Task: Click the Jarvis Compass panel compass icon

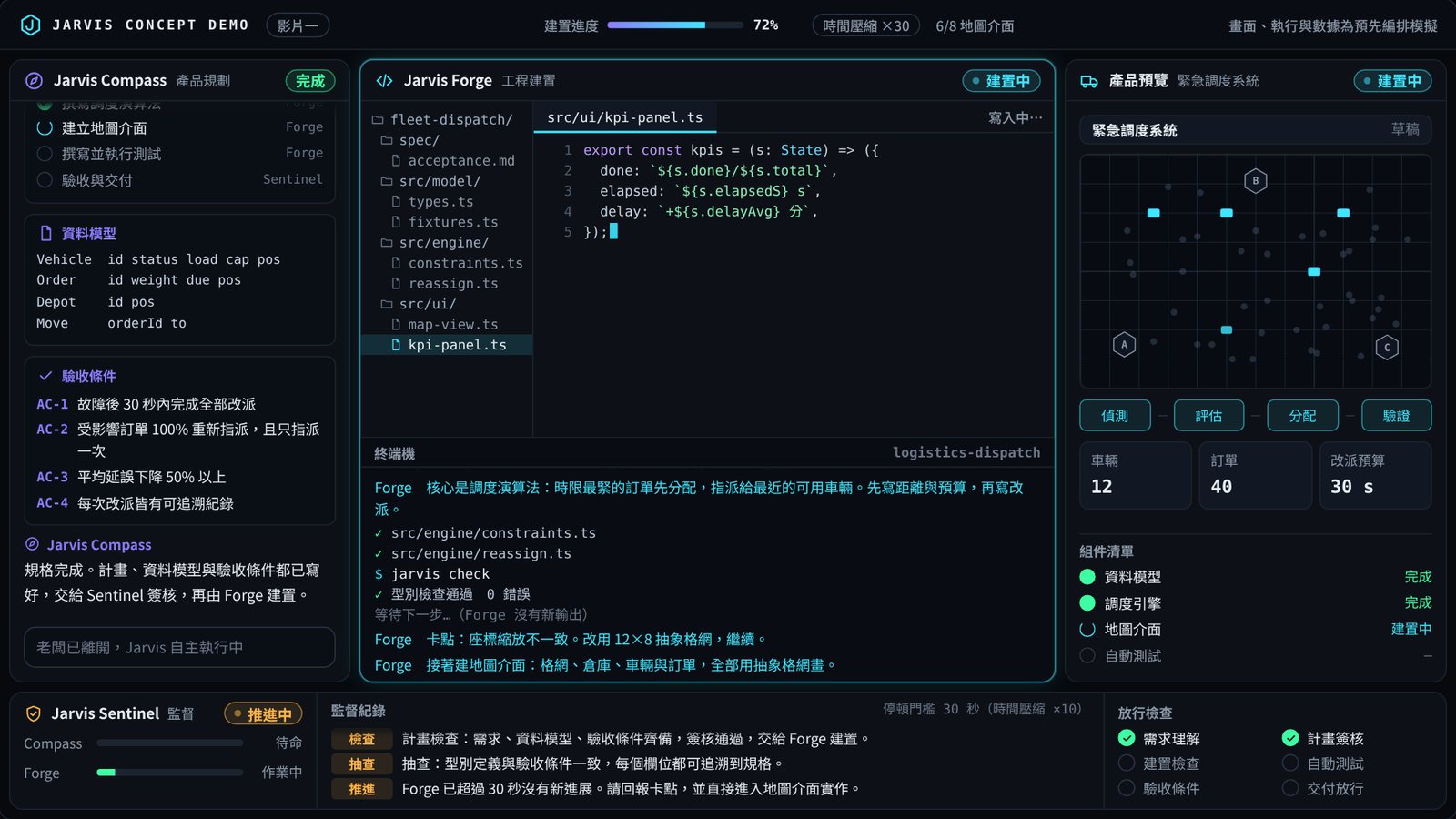Action: click(x=34, y=81)
